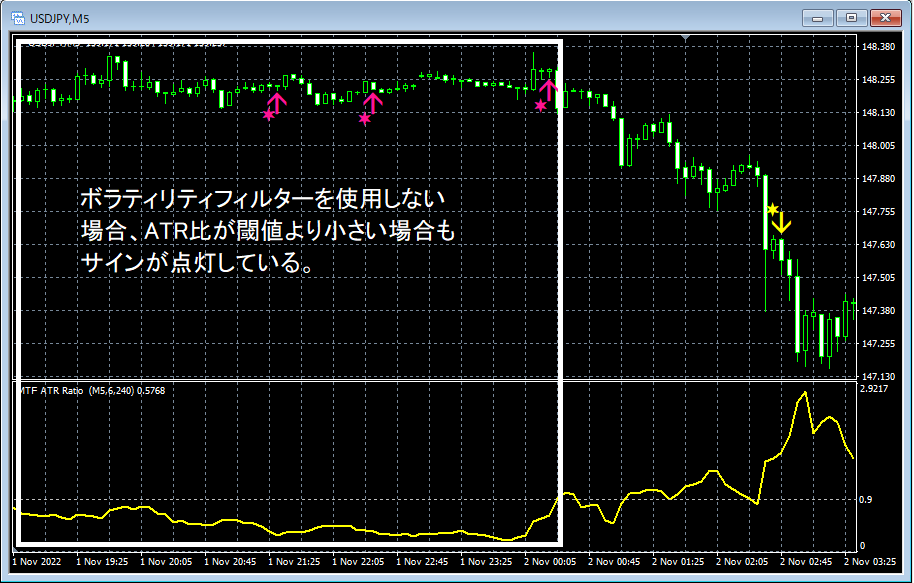Maximize the USDJPY,M5 chart window

851,18
